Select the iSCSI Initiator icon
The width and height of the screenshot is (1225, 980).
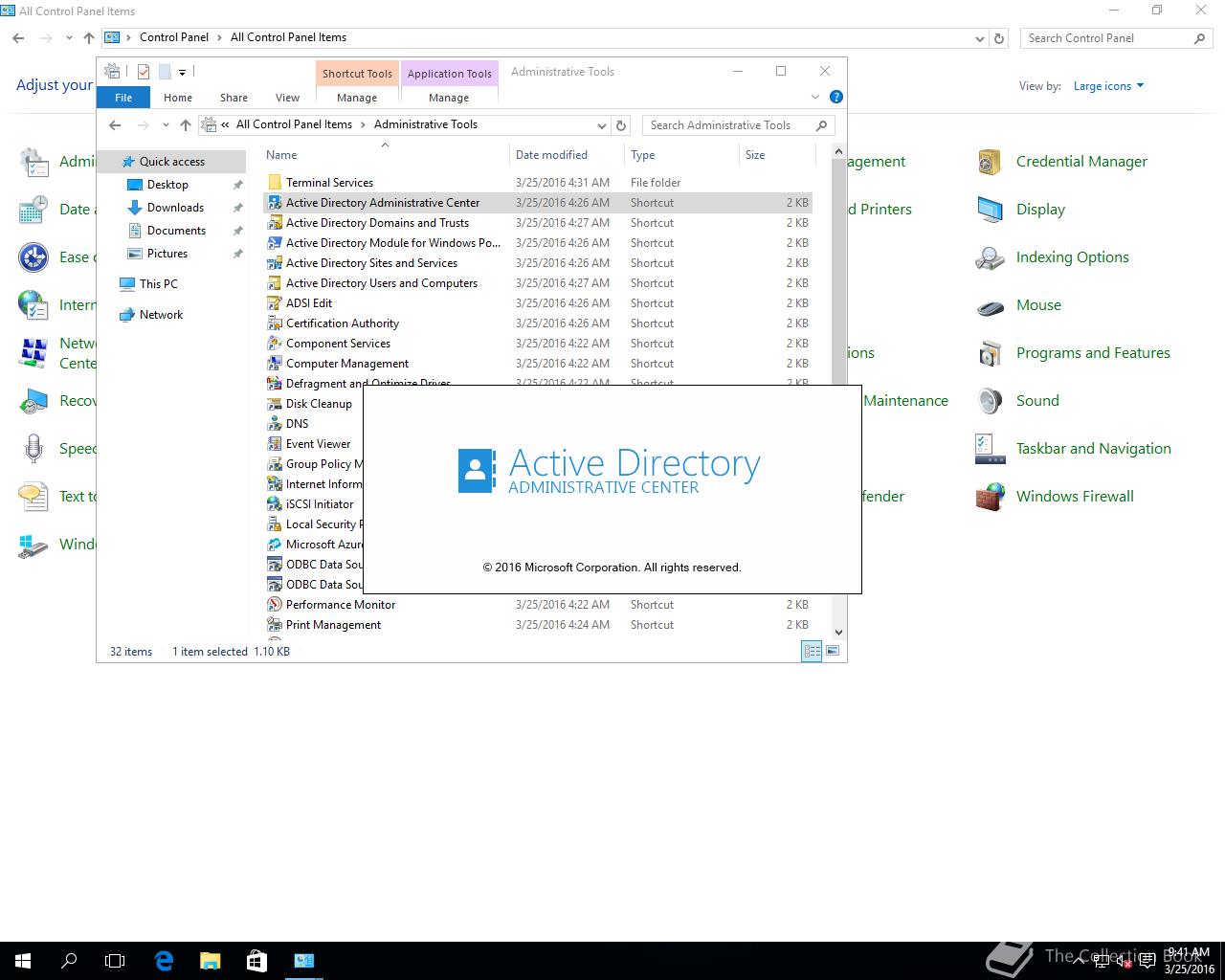(x=275, y=504)
